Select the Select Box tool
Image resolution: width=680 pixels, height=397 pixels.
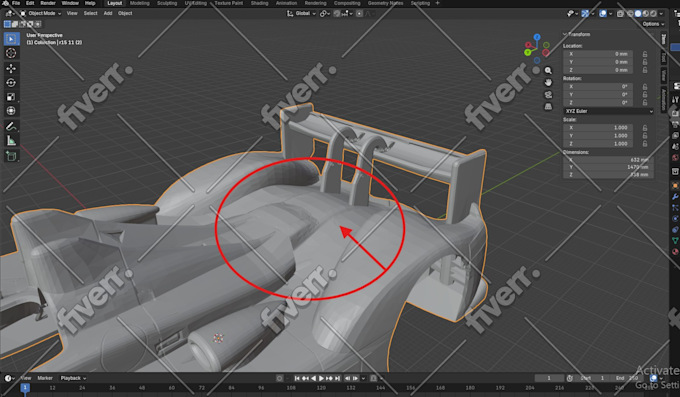(x=11, y=39)
